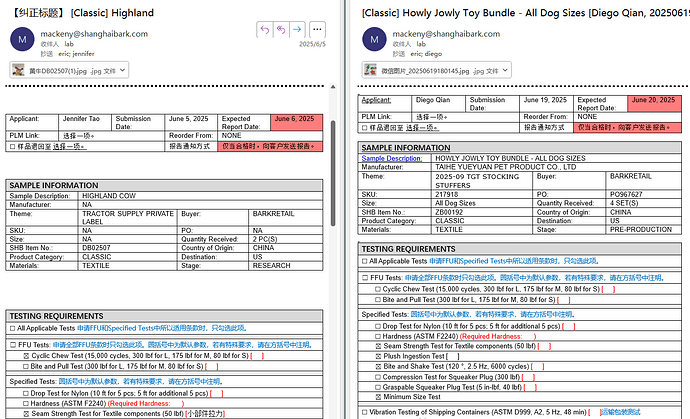Click the HIGHLAND COW sample description
This screenshot has width=690, height=419.
tap(109, 196)
